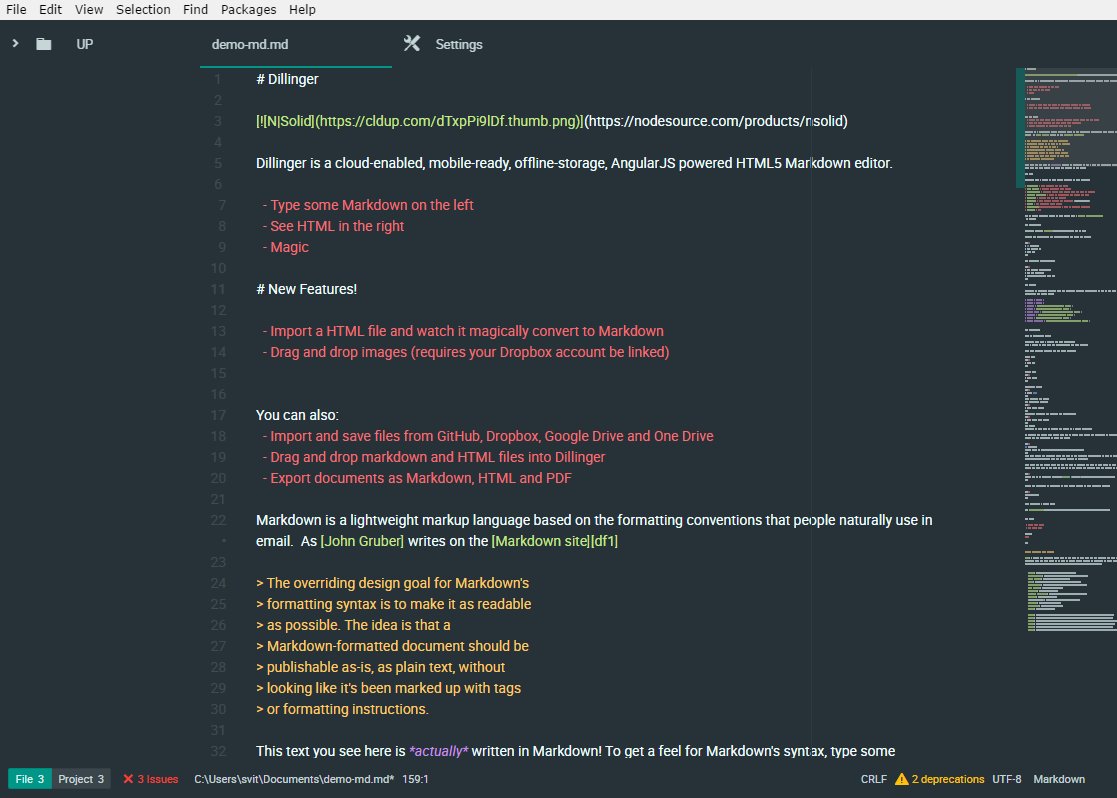Click the 'Drag and drop images' list item
The width and height of the screenshot is (1117, 798).
[466, 352]
